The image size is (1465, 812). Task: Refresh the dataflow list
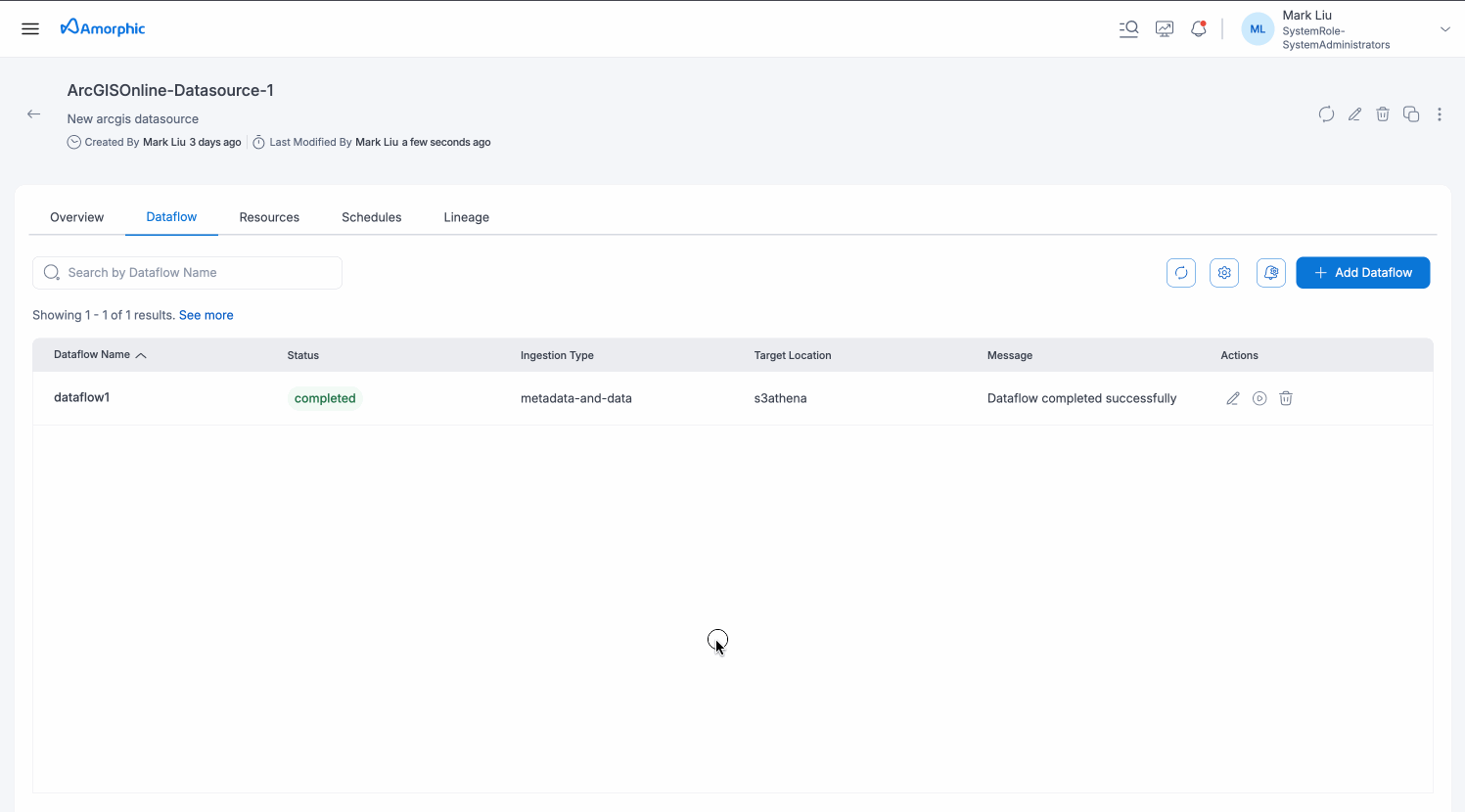click(1181, 273)
